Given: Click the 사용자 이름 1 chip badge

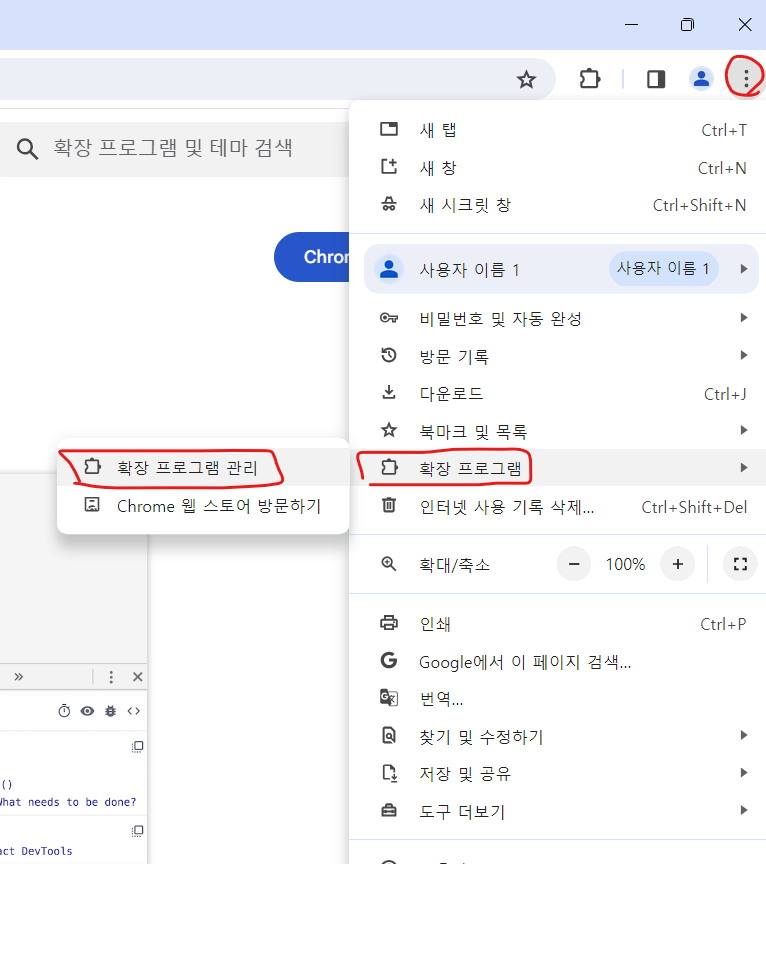Looking at the screenshot, I should (x=663, y=268).
